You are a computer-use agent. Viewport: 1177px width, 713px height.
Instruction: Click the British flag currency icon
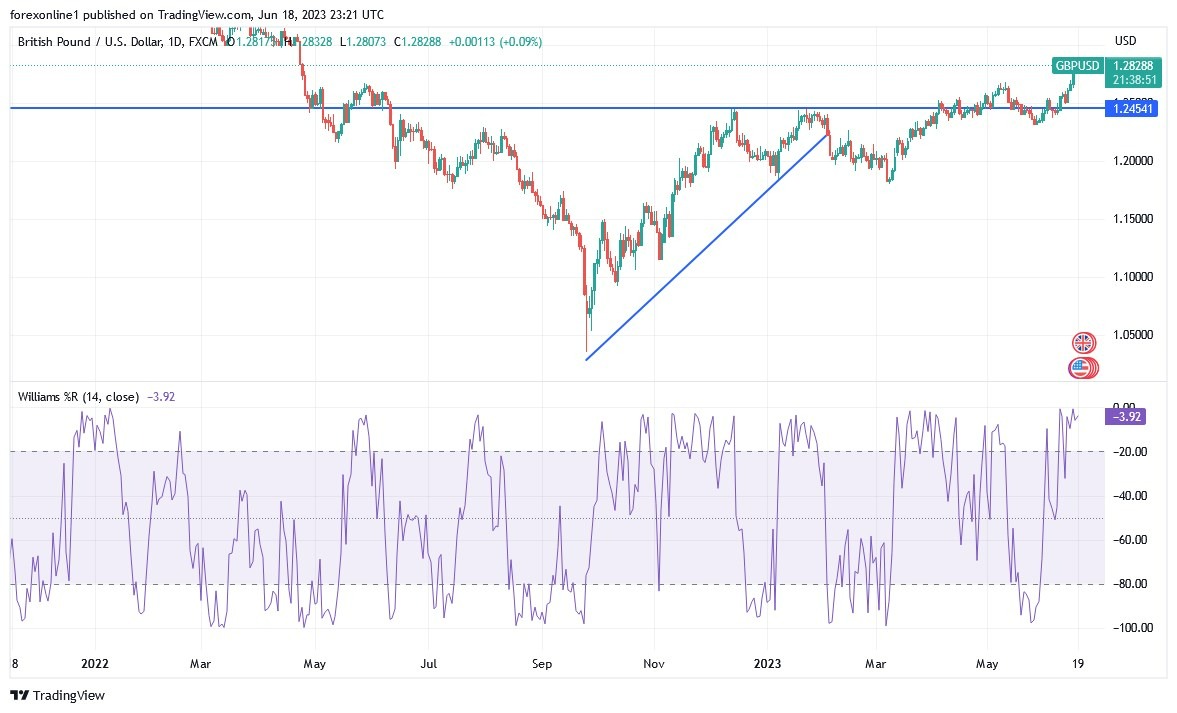[x=1083, y=342]
